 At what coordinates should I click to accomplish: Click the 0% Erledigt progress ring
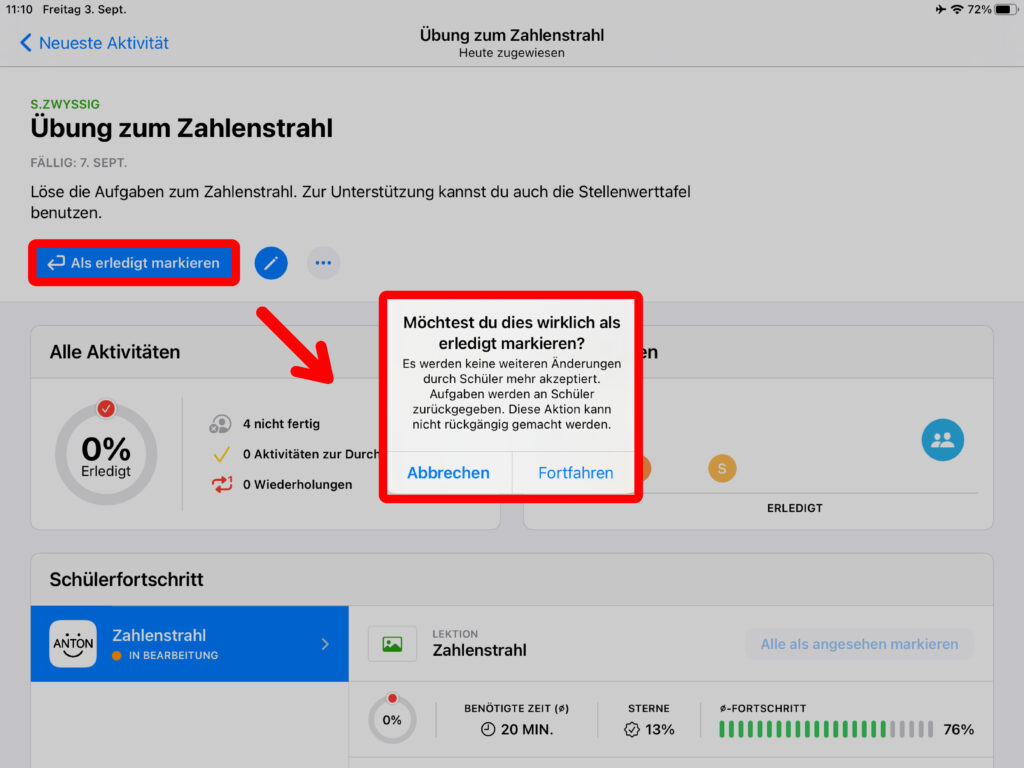point(106,455)
